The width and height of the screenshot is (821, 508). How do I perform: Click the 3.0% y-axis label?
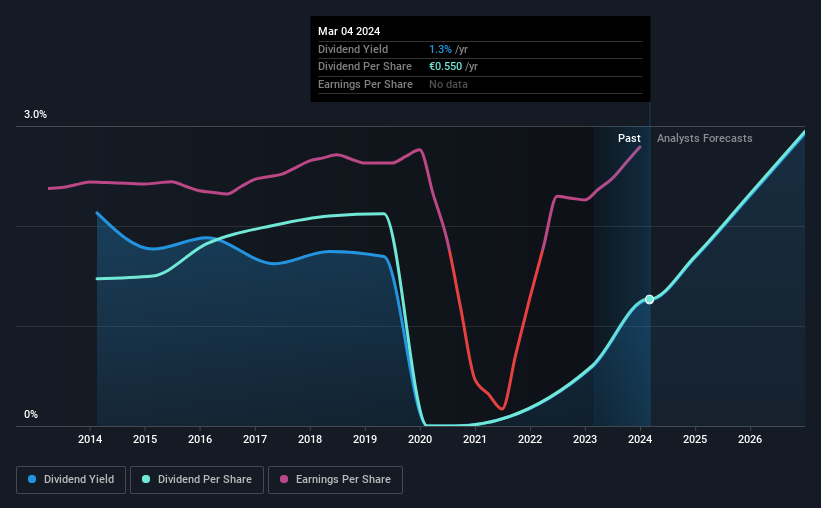pyautogui.click(x=35, y=114)
